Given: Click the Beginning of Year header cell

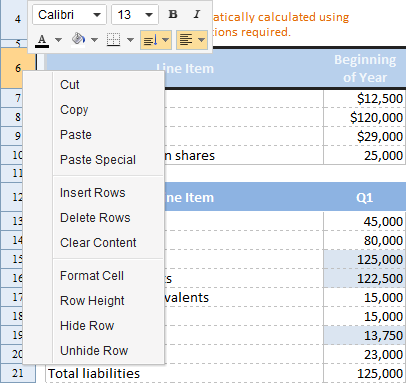Looking at the screenshot, I should tap(364, 68).
